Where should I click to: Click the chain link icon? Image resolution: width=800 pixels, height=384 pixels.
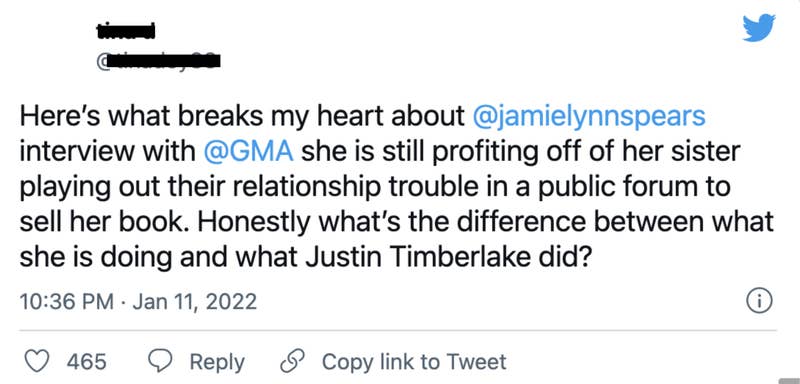290,362
